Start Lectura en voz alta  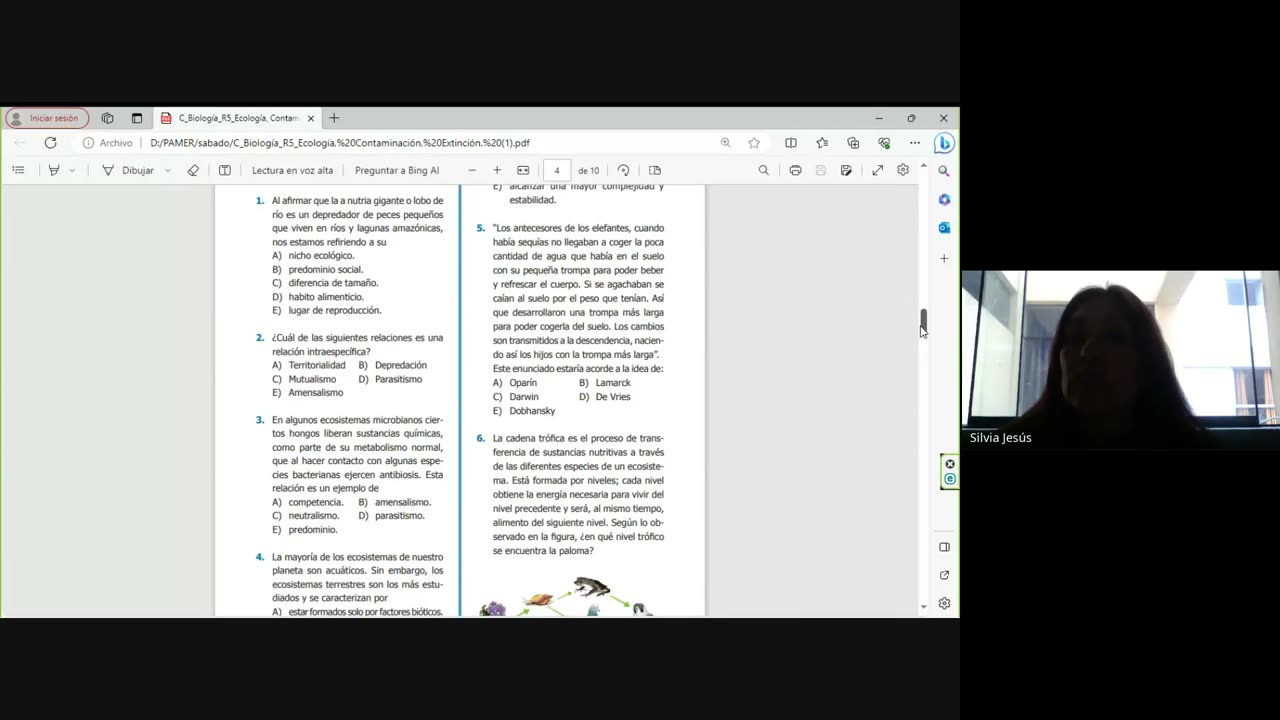click(292, 170)
